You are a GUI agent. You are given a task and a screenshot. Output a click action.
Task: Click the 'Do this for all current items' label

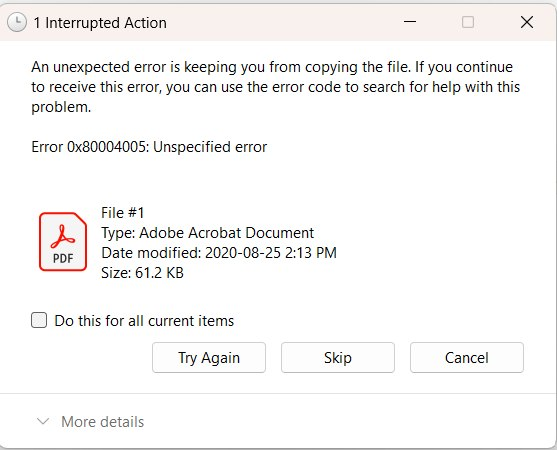[x=144, y=321]
